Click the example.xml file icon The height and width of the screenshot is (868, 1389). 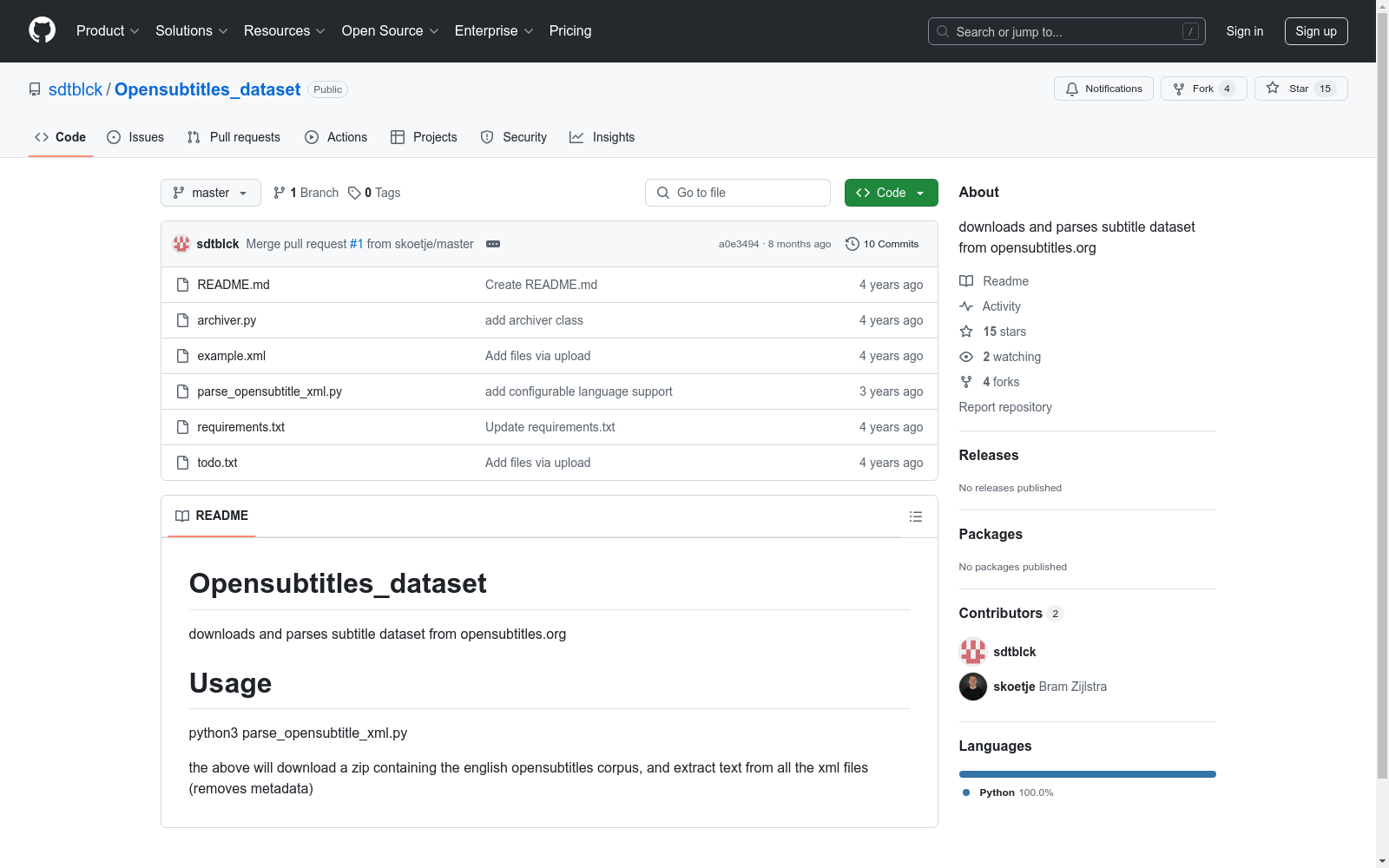pos(182,356)
